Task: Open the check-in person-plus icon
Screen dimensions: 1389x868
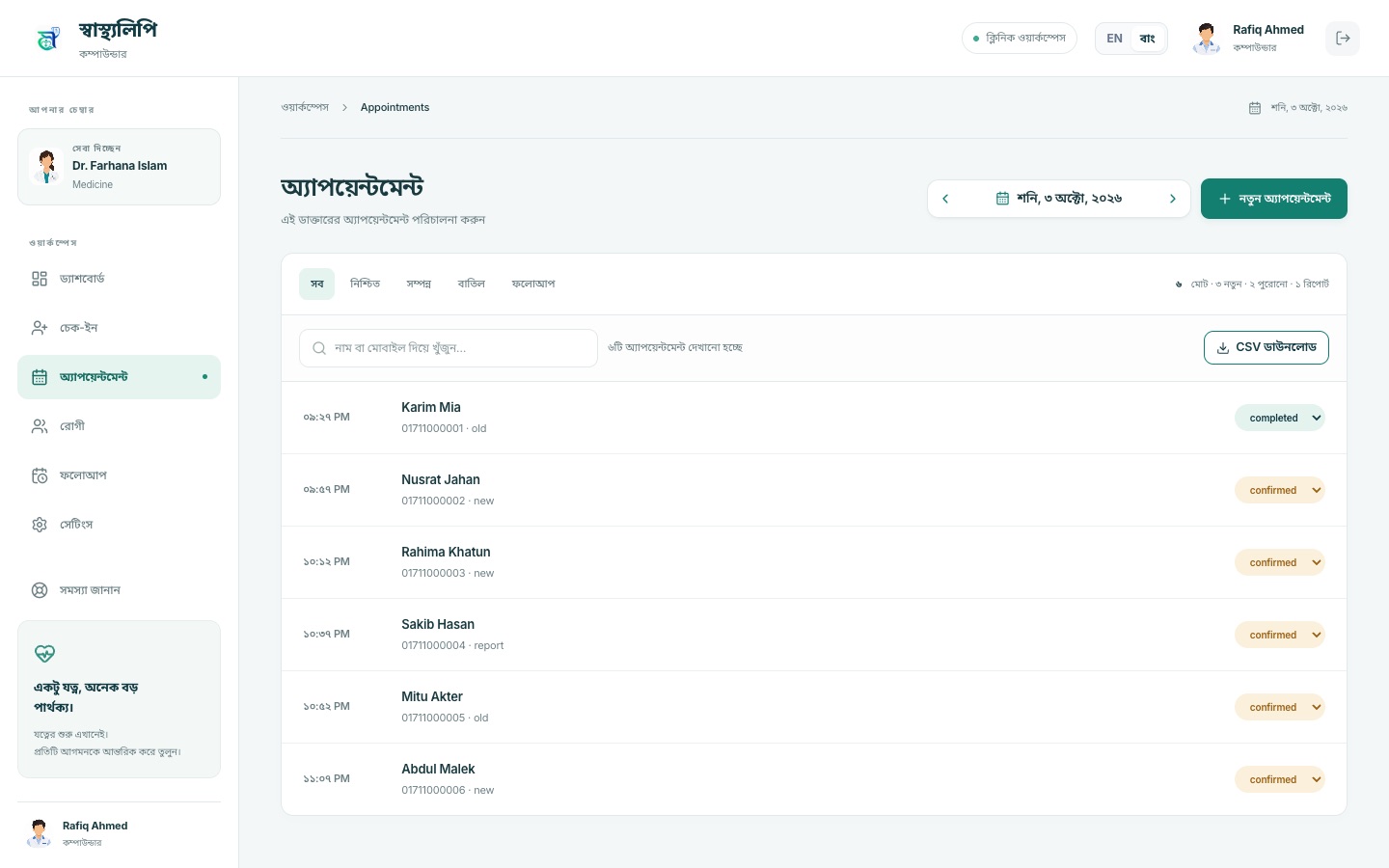Action: click(x=40, y=328)
